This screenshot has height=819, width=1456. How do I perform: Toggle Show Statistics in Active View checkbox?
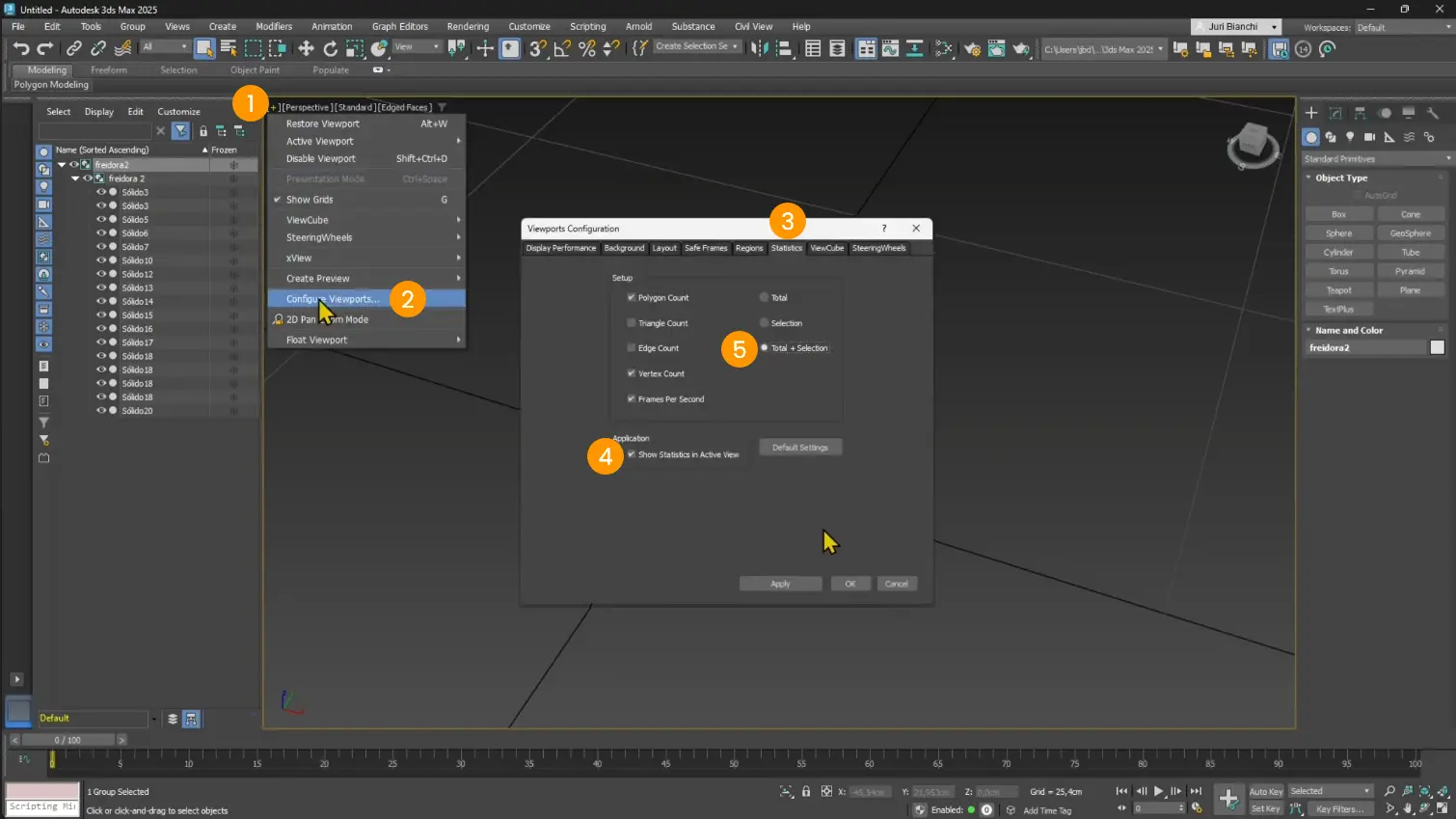[x=632, y=454]
